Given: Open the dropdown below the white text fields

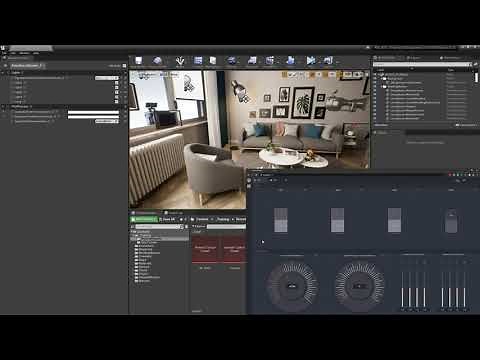Looking at the screenshot, I should (x=107, y=121).
